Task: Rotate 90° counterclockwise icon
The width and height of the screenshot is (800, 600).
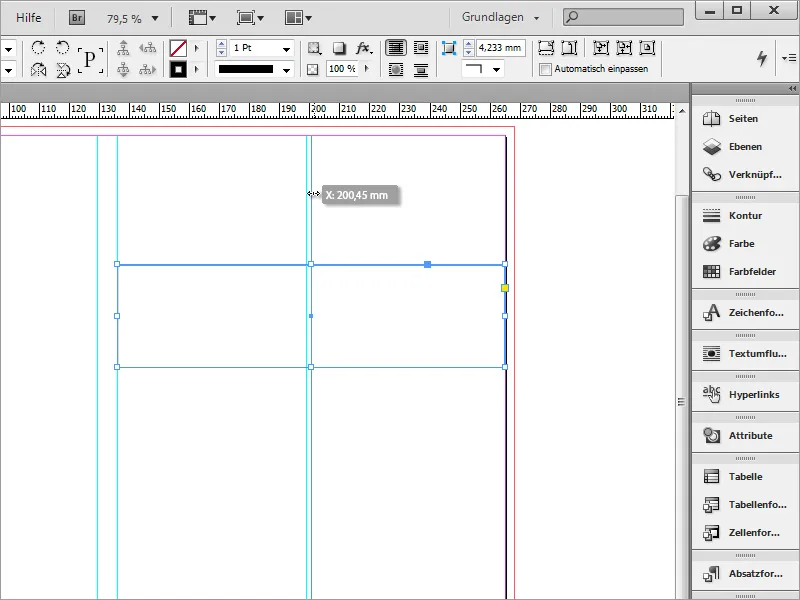Action: (x=63, y=48)
